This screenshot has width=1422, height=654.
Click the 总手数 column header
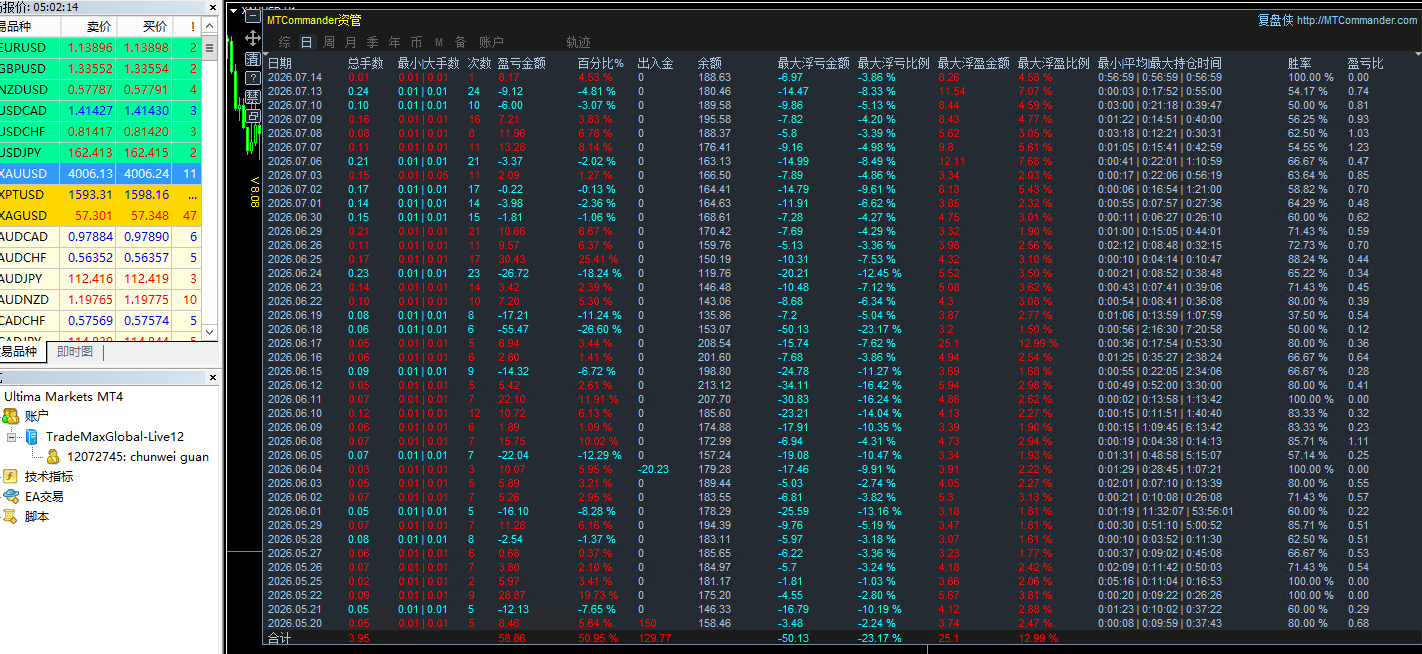365,63
